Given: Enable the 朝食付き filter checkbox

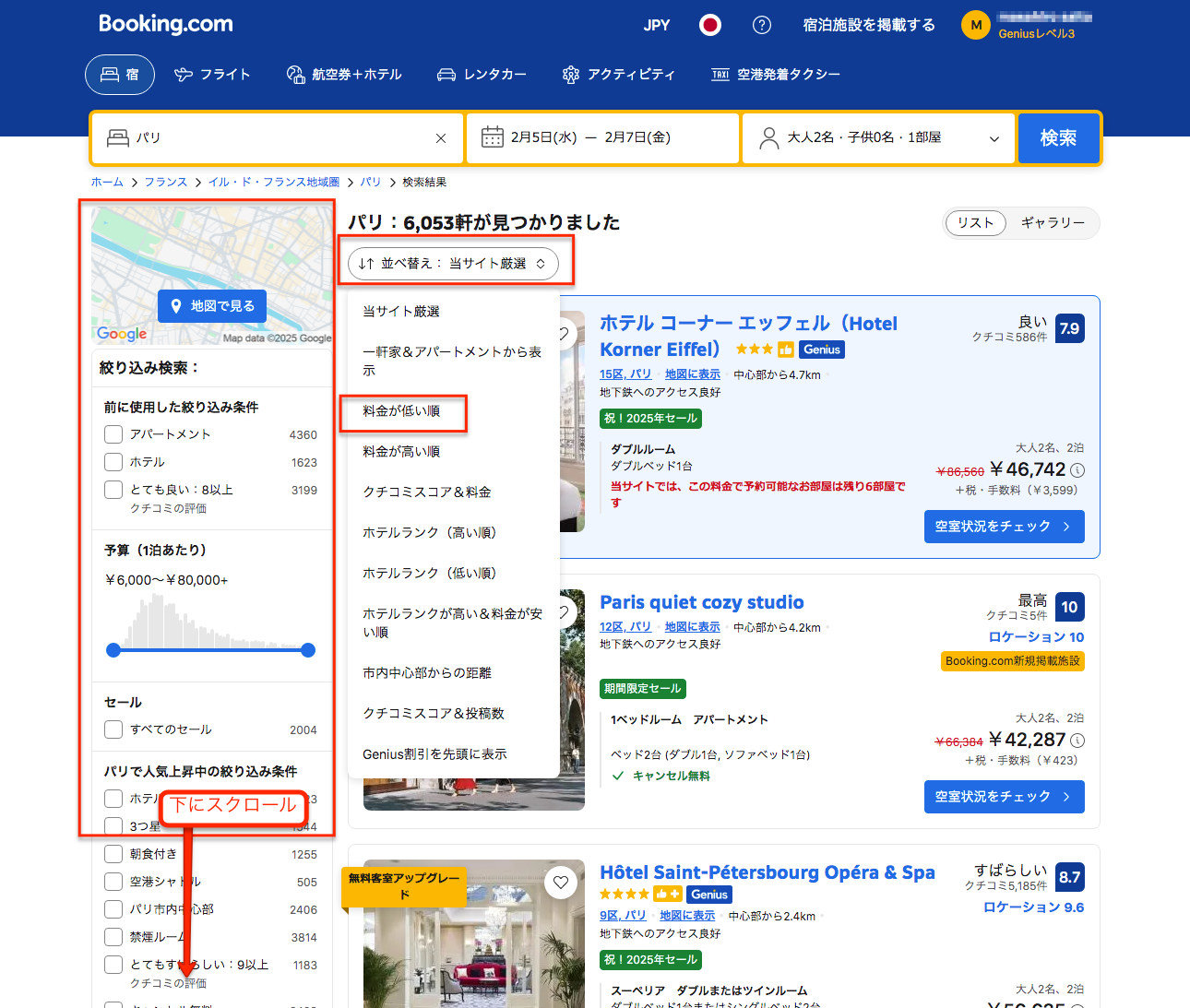Looking at the screenshot, I should [x=113, y=854].
